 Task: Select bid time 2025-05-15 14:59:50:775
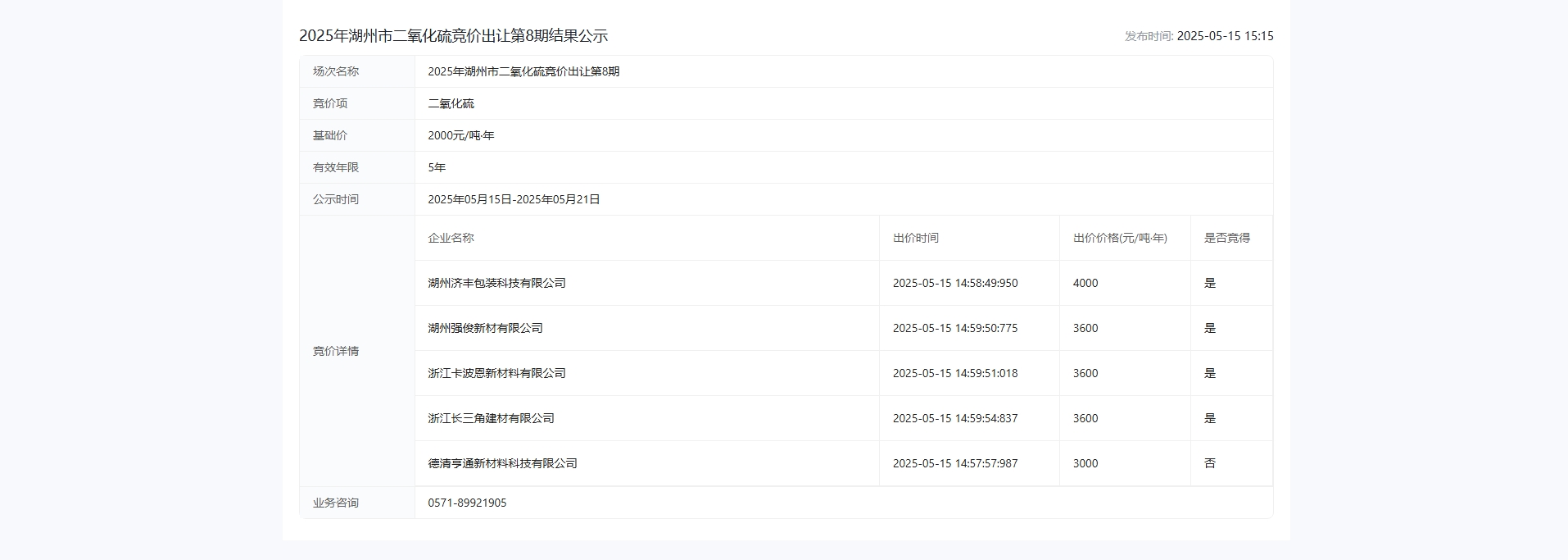[x=955, y=328]
